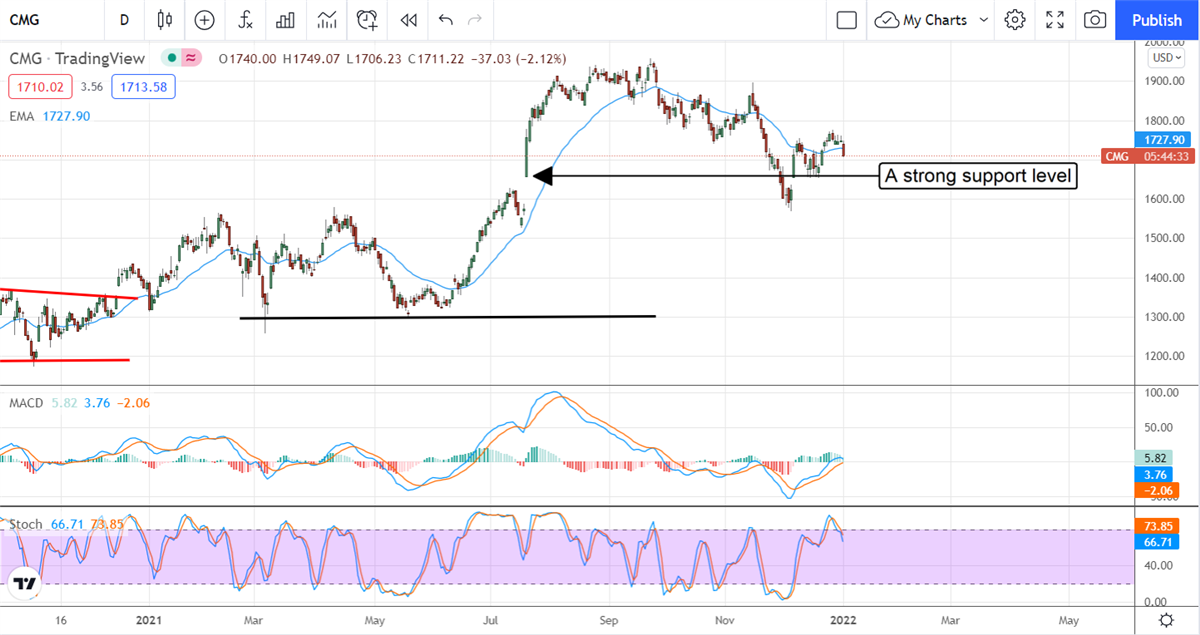Open the financials bar-chart icon
Viewport: 1200px width, 635px height.
pyautogui.click(x=285, y=19)
